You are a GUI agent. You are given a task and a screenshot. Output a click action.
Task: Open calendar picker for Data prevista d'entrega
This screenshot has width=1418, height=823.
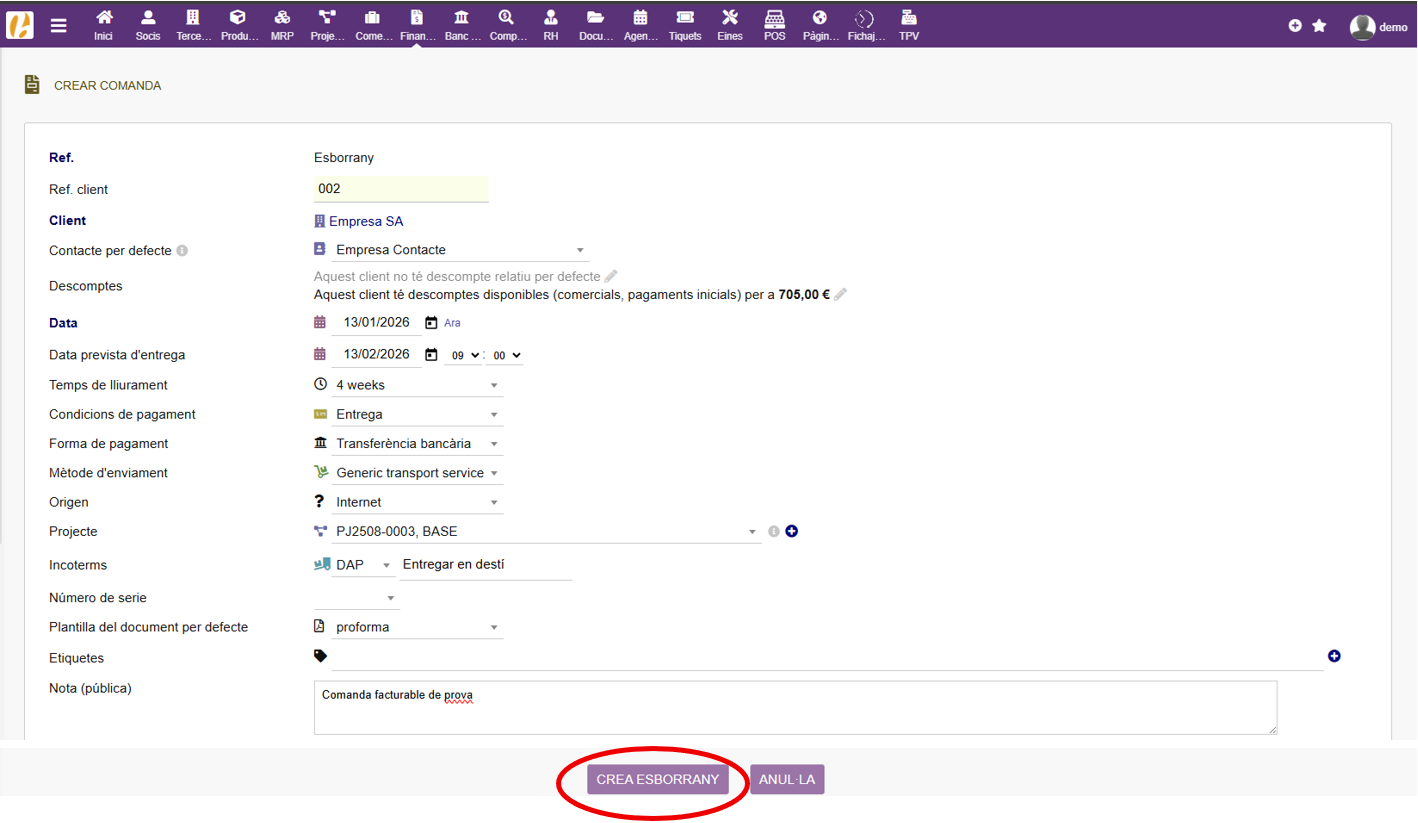pos(431,354)
